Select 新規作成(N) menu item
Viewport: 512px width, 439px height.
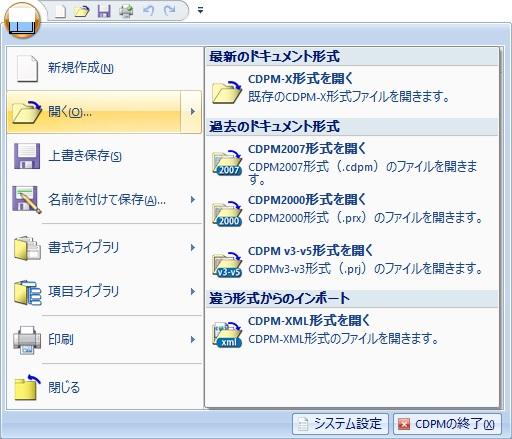tap(104, 68)
